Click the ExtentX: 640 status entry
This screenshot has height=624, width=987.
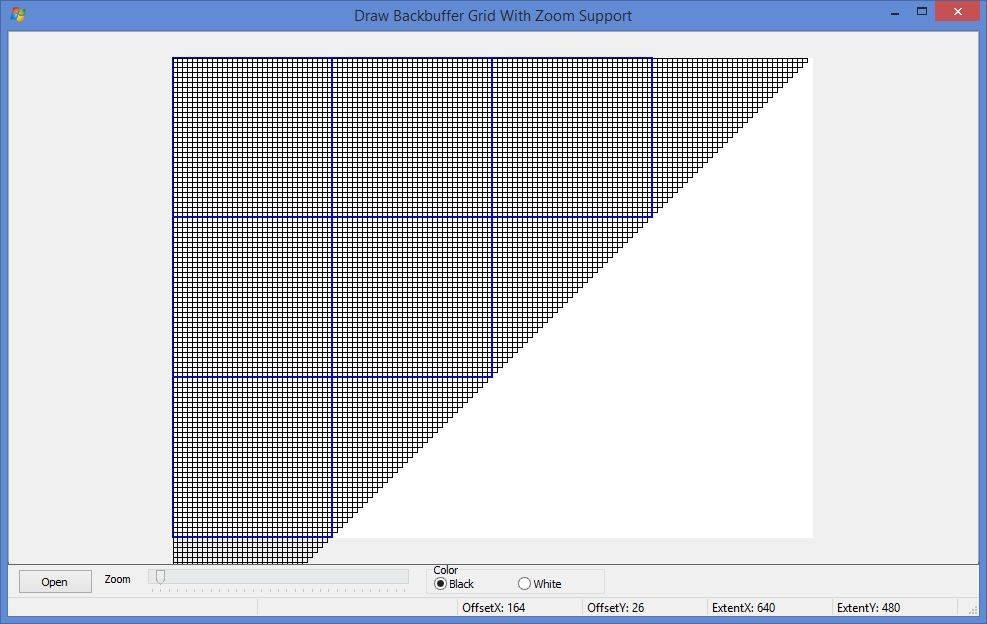pyautogui.click(x=743, y=608)
